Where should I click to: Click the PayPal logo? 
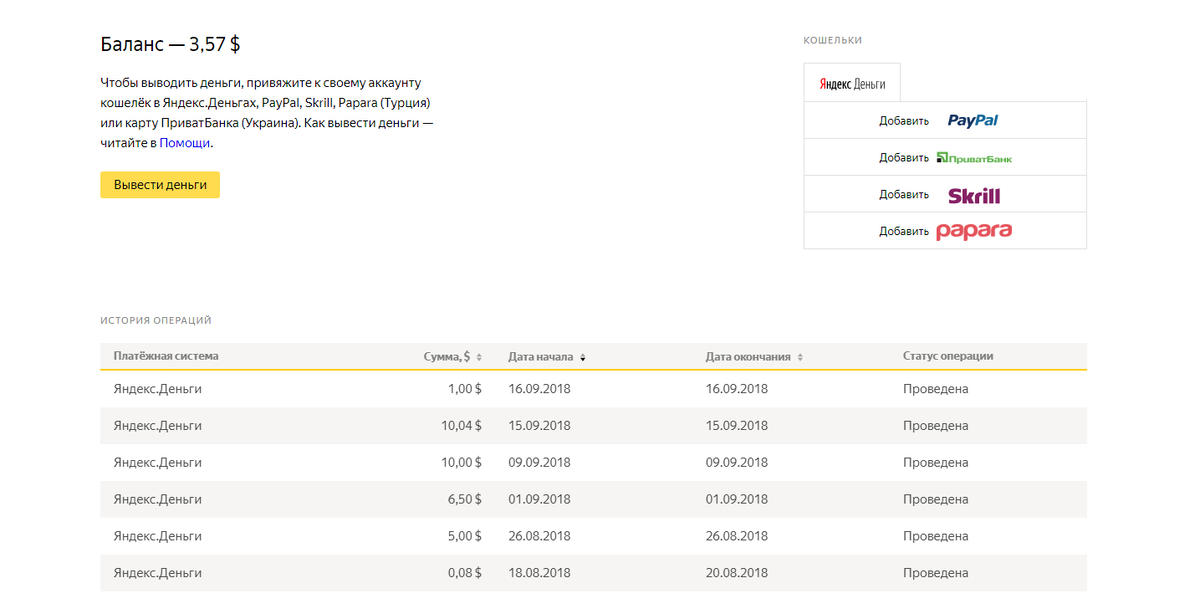click(x=973, y=120)
